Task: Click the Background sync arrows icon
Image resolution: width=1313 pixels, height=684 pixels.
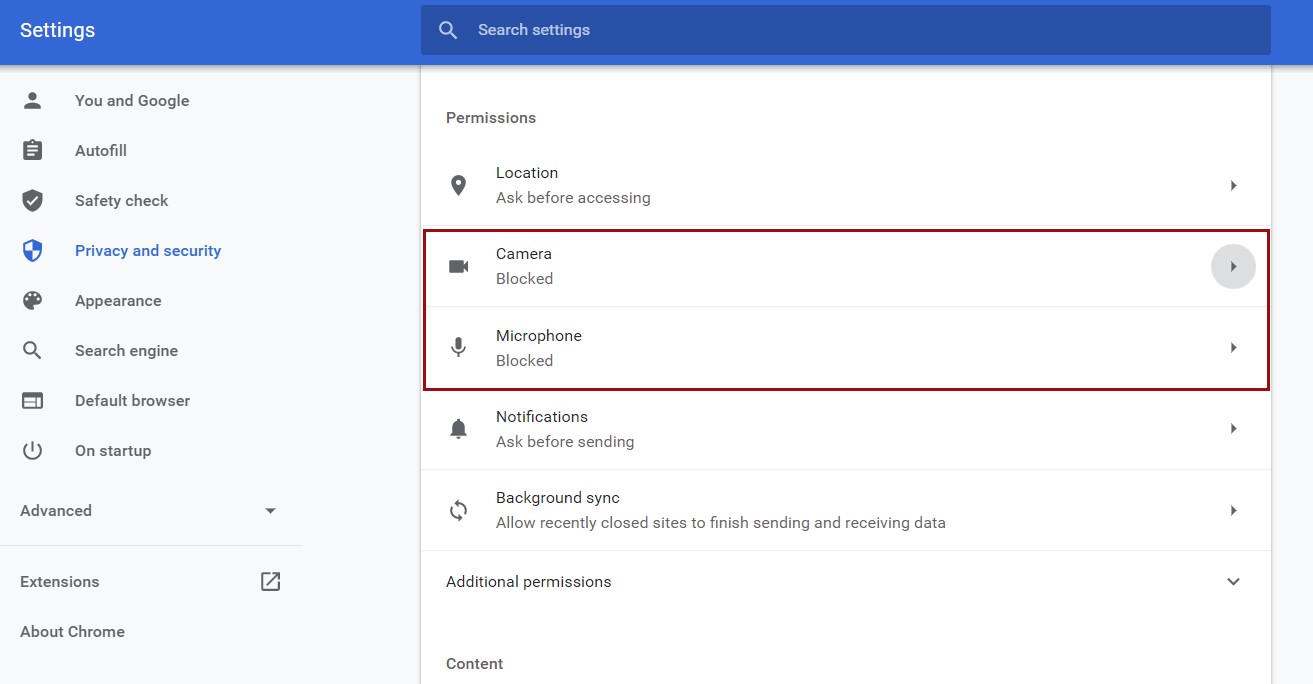Action: [458, 510]
